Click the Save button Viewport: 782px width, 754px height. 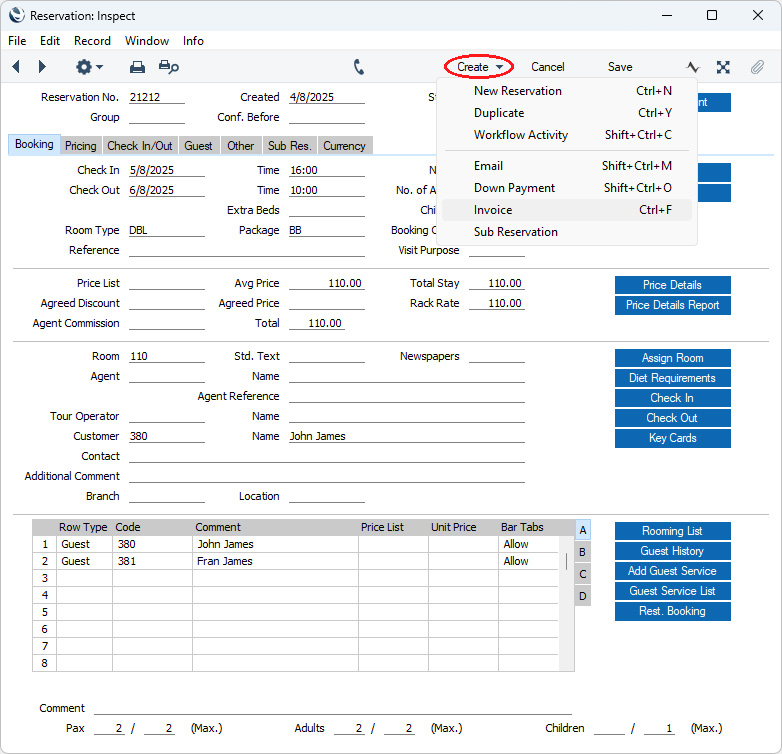(x=619, y=67)
